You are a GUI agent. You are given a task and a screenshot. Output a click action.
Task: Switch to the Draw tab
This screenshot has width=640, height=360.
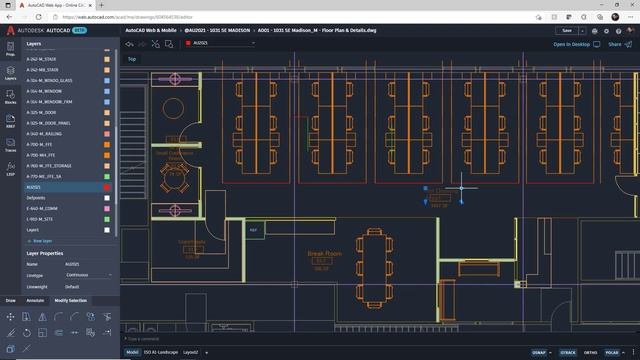tap(11, 300)
